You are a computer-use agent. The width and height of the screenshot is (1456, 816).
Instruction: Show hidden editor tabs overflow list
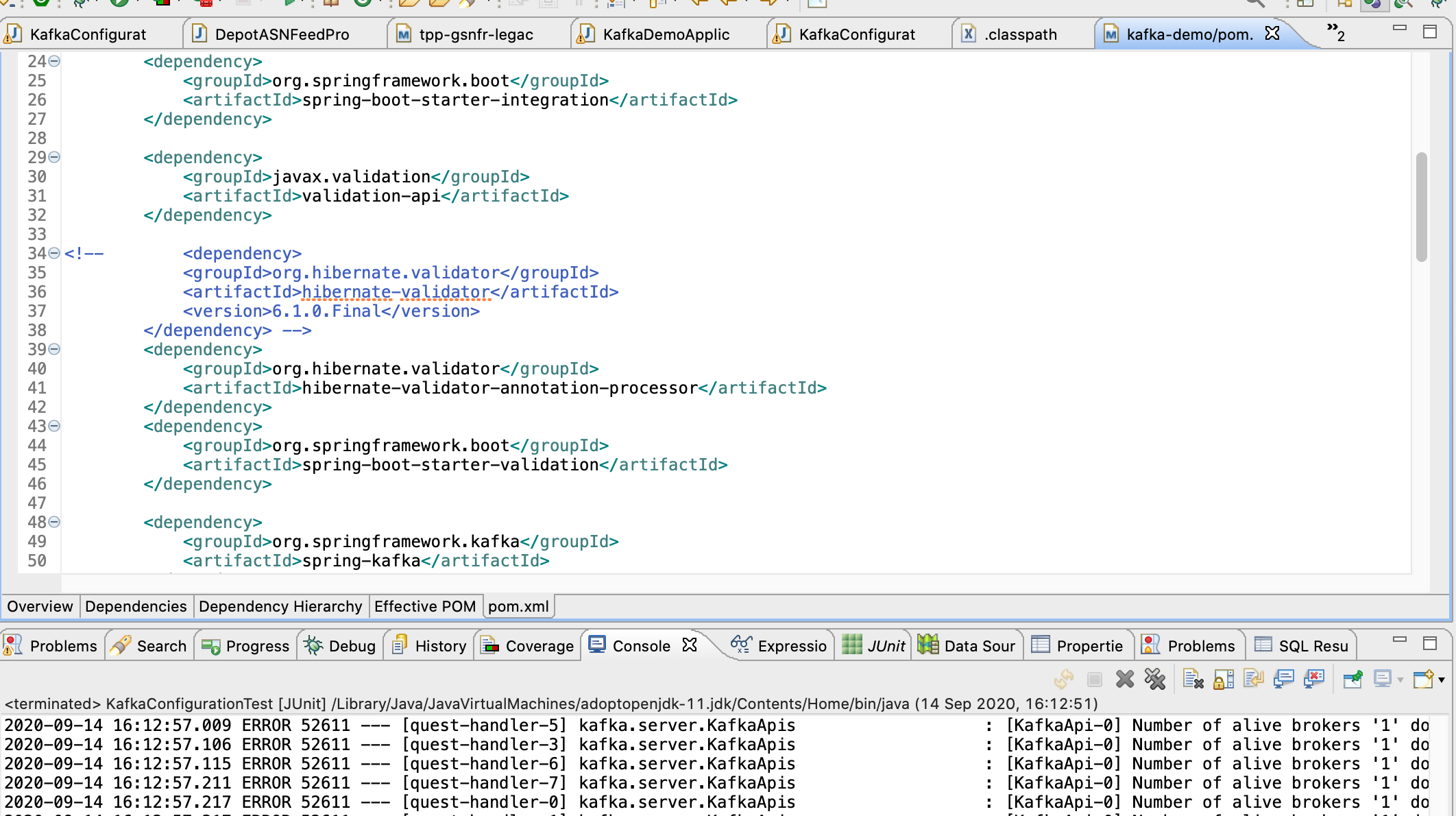click(1336, 32)
